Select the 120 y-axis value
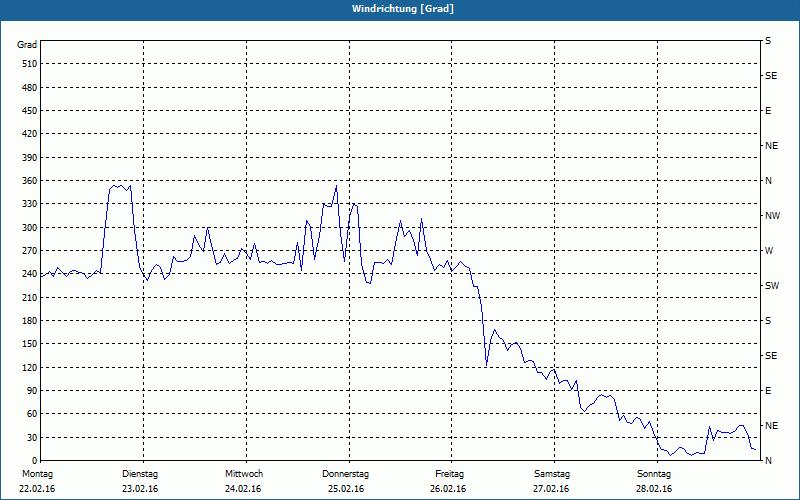Image resolution: width=800 pixels, height=500 pixels. tap(30, 367)
